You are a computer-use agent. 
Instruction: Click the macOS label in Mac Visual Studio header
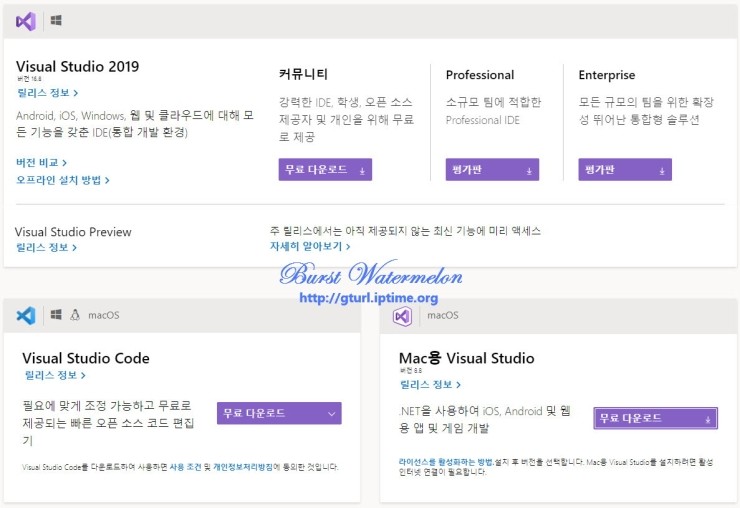point(443,315)
